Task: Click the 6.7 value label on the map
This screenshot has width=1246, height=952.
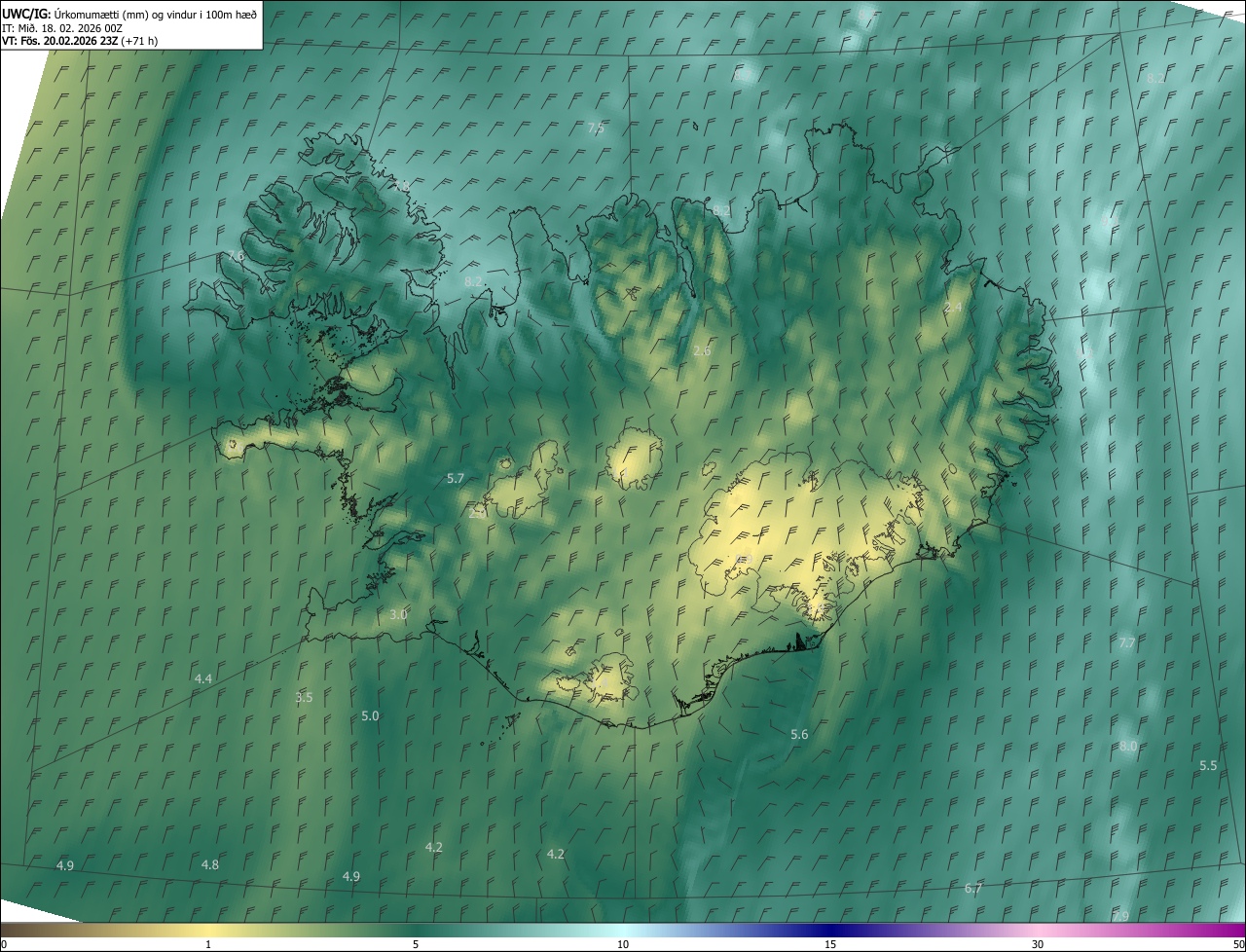Action: (972, 888)
